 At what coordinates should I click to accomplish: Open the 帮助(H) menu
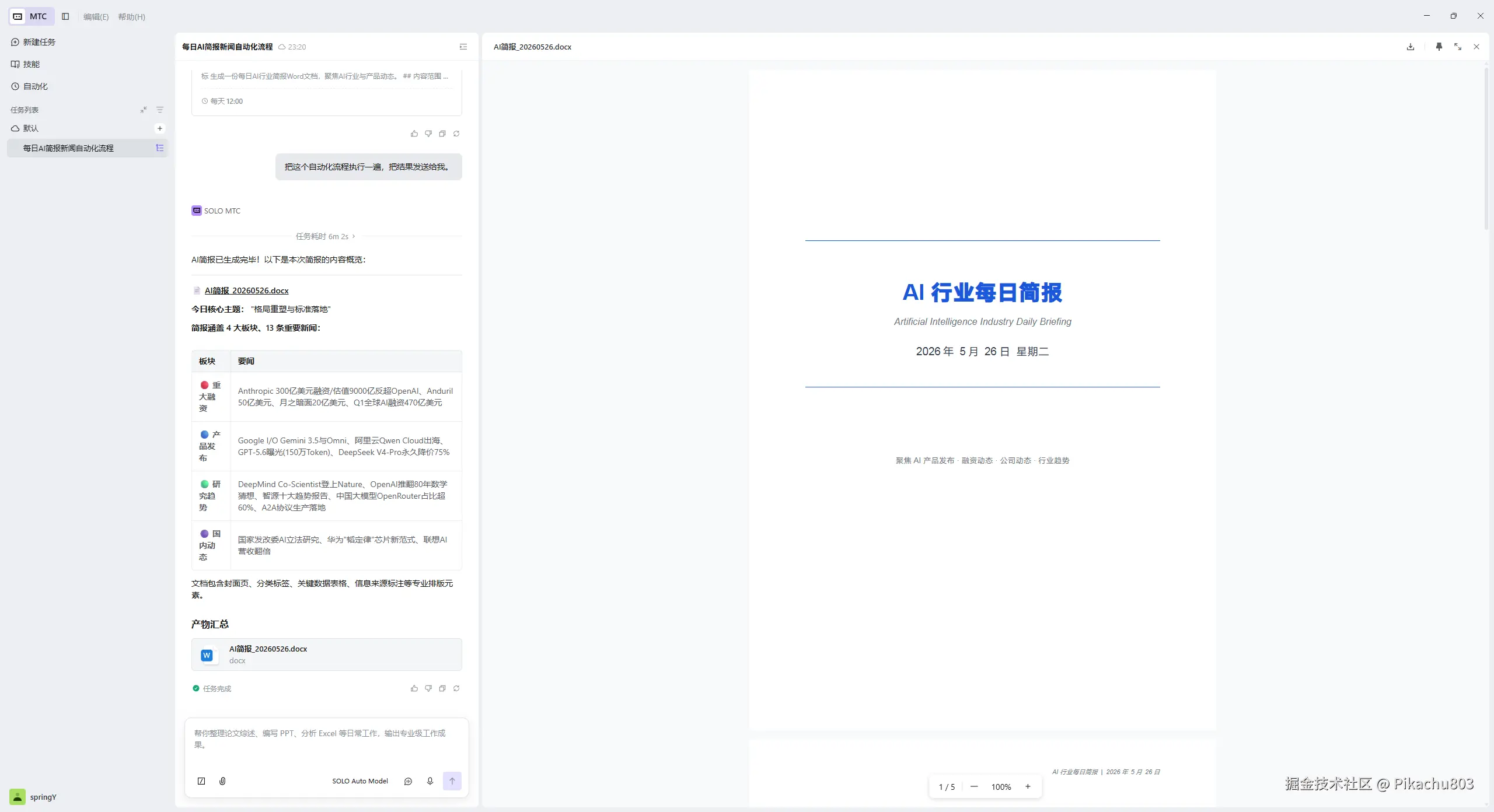pyautogui.click(x=131, y=17)
